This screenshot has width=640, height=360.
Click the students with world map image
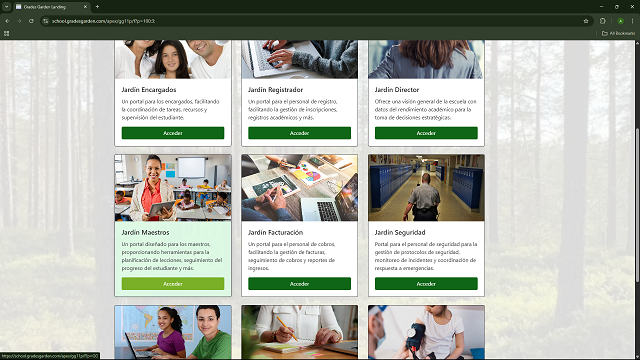pos(173,332)
